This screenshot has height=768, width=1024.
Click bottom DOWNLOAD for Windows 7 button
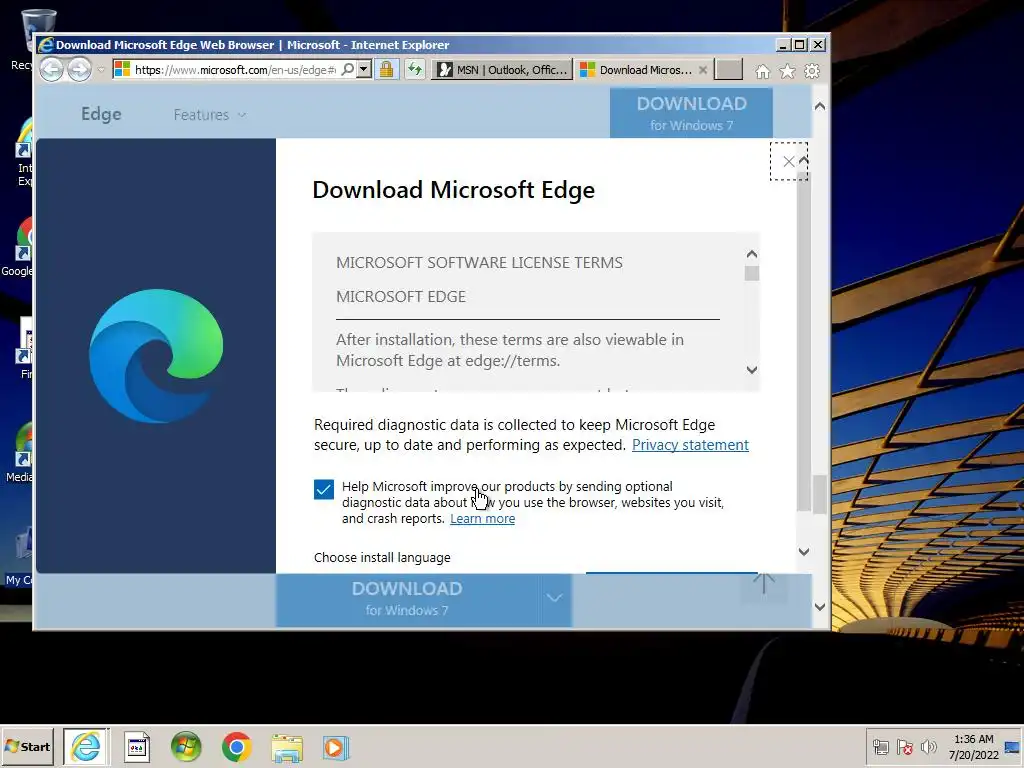(x=407, y=599)
